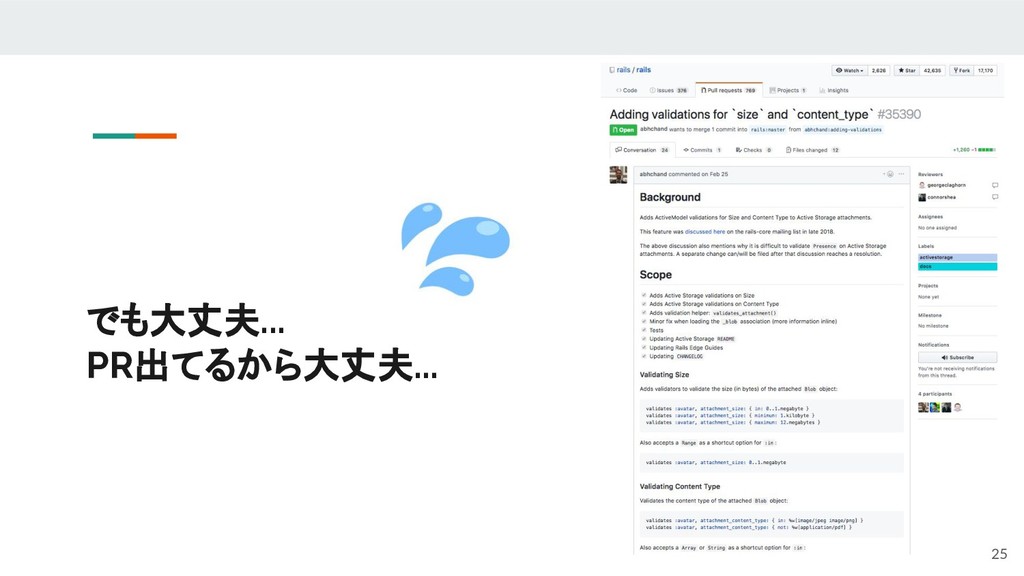The image size is (1024, 576).
Task: Select the Pull requests tab
Action: point(728,91)
